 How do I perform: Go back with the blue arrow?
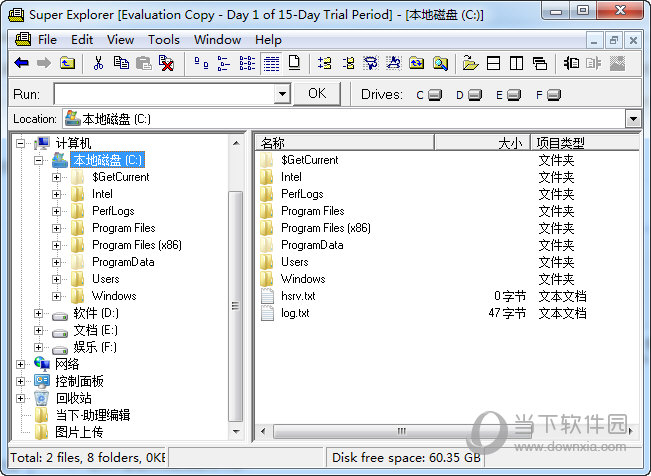click(21, 63)
